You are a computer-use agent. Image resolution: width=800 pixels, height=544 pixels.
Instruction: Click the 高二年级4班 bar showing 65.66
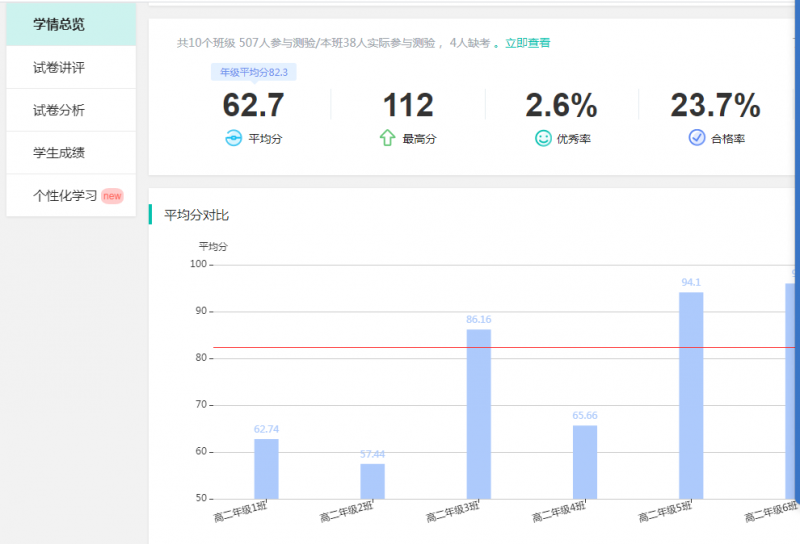[585, 461]
